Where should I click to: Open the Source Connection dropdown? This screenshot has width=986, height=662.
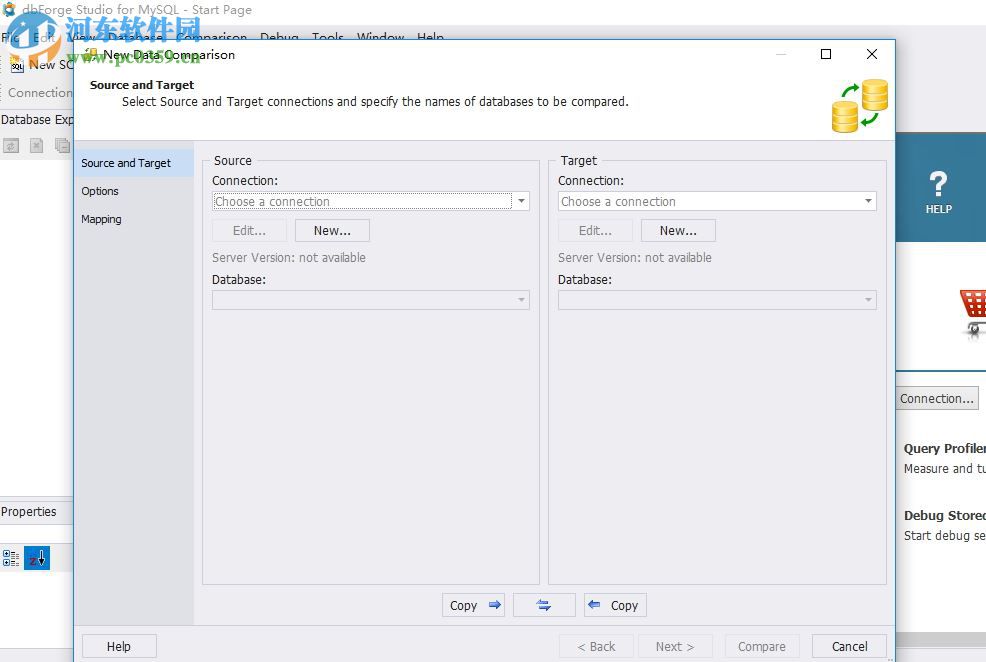[x=521, y=201]
